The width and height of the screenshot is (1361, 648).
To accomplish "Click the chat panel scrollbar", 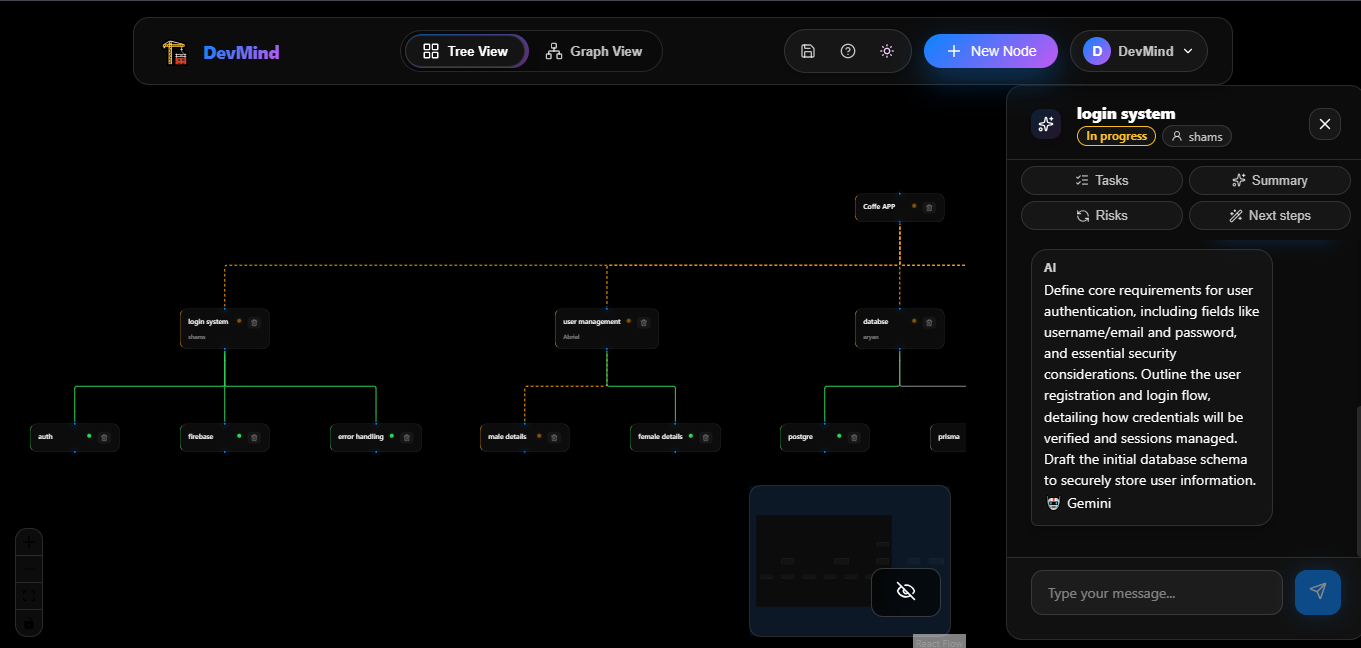I will pyautogui.click(x=1357, y=481).
